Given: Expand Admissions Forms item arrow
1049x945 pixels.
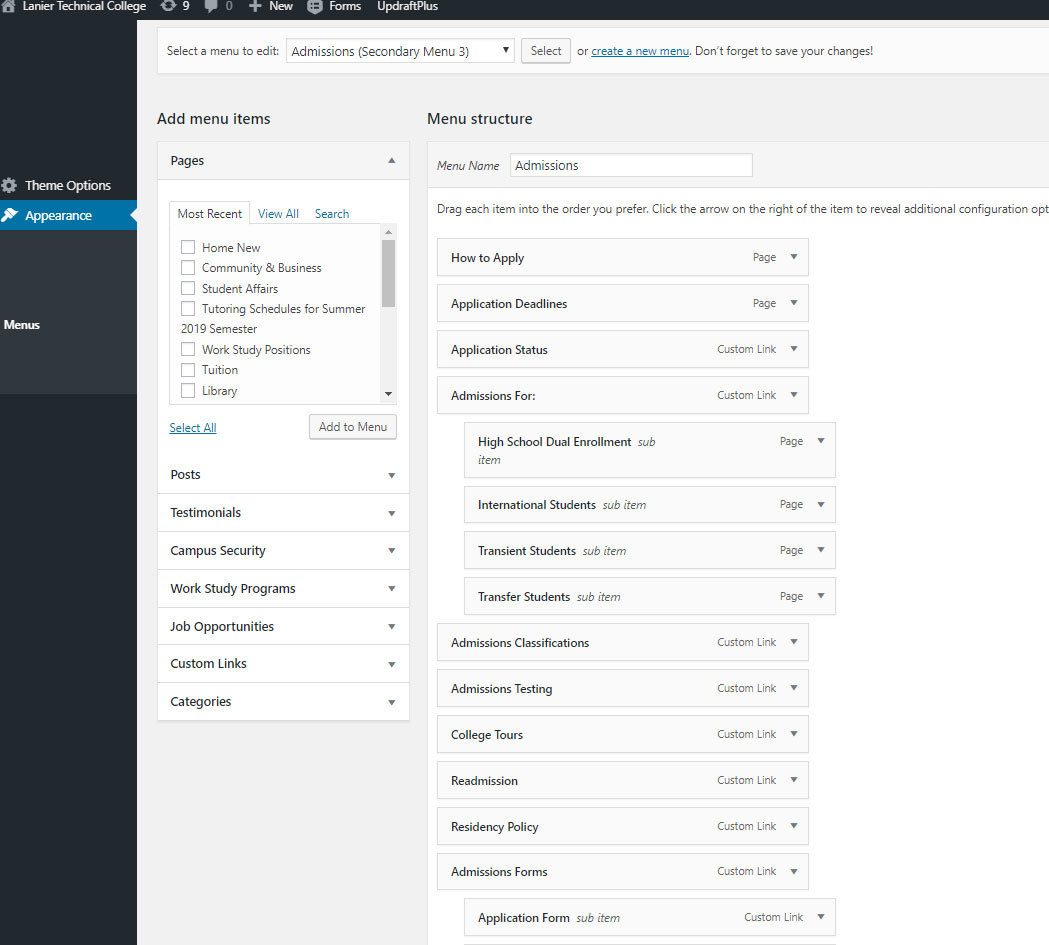Looking at the screenshot, I should click(x=793, y=871).
